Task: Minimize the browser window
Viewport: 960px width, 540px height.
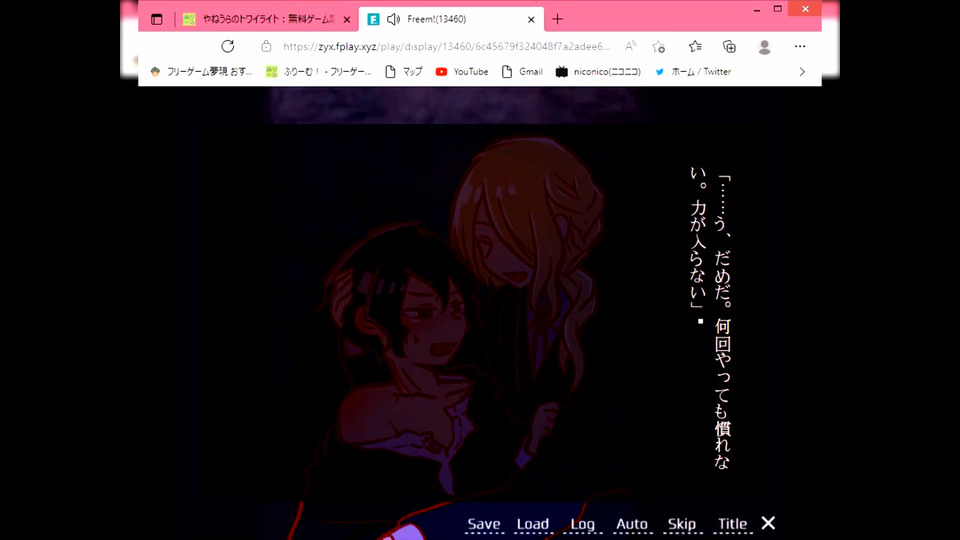Action: pyautogui.click(x=757, y=9)
